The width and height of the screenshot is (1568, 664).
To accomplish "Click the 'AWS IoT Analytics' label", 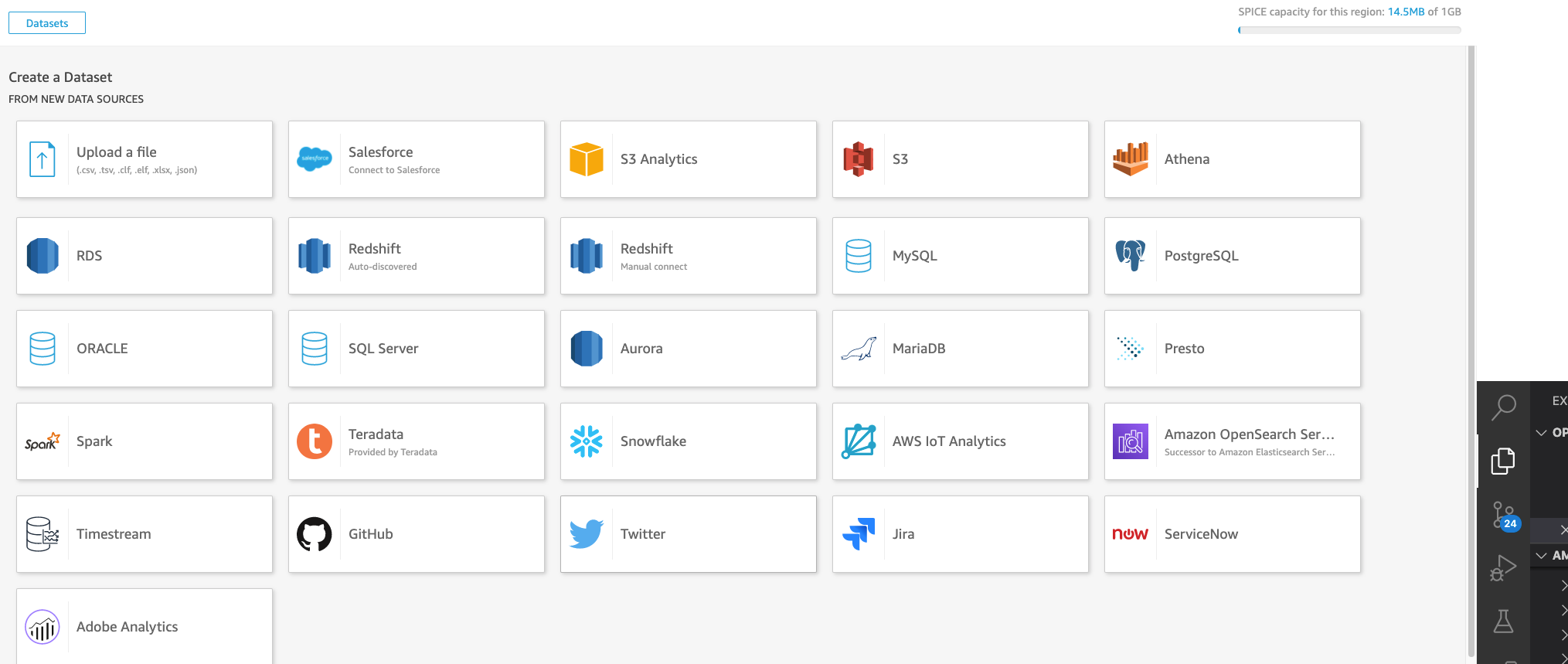I will tap(949, 441).
